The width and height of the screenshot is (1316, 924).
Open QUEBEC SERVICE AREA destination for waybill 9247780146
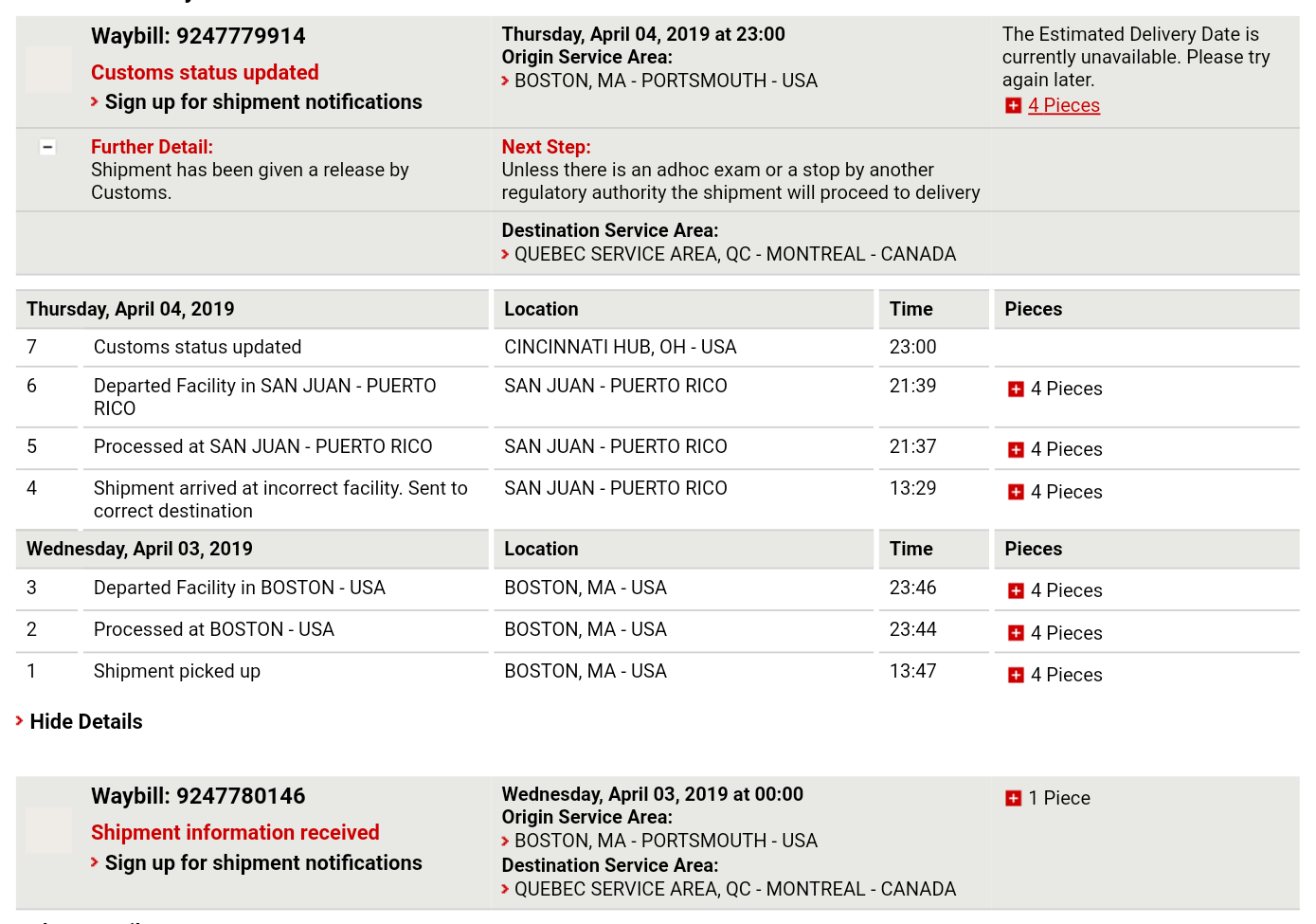735,889
